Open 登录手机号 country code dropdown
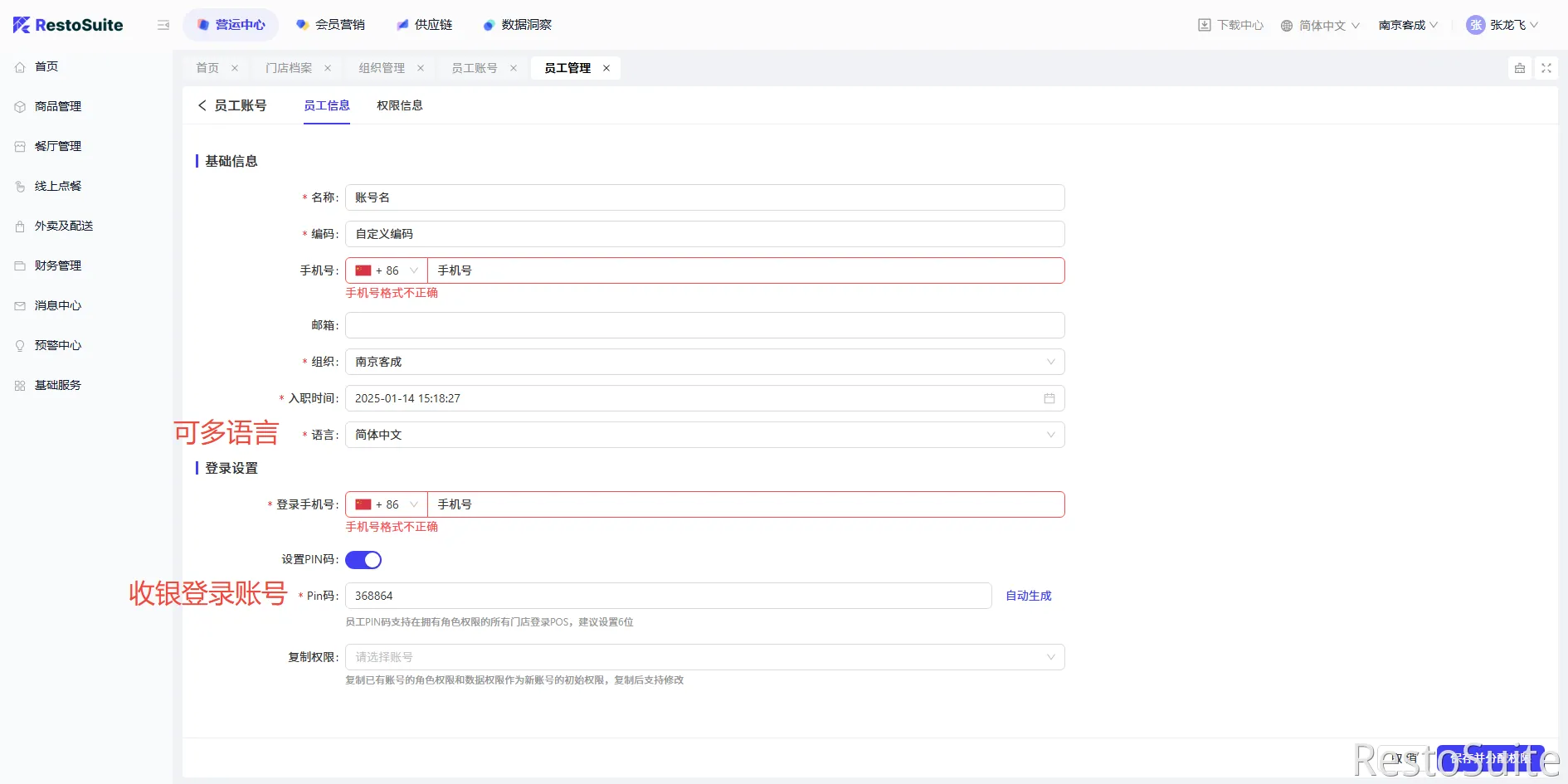This screenshot has height=784, width=1568. pyautogui.click(x=387, y=504)
